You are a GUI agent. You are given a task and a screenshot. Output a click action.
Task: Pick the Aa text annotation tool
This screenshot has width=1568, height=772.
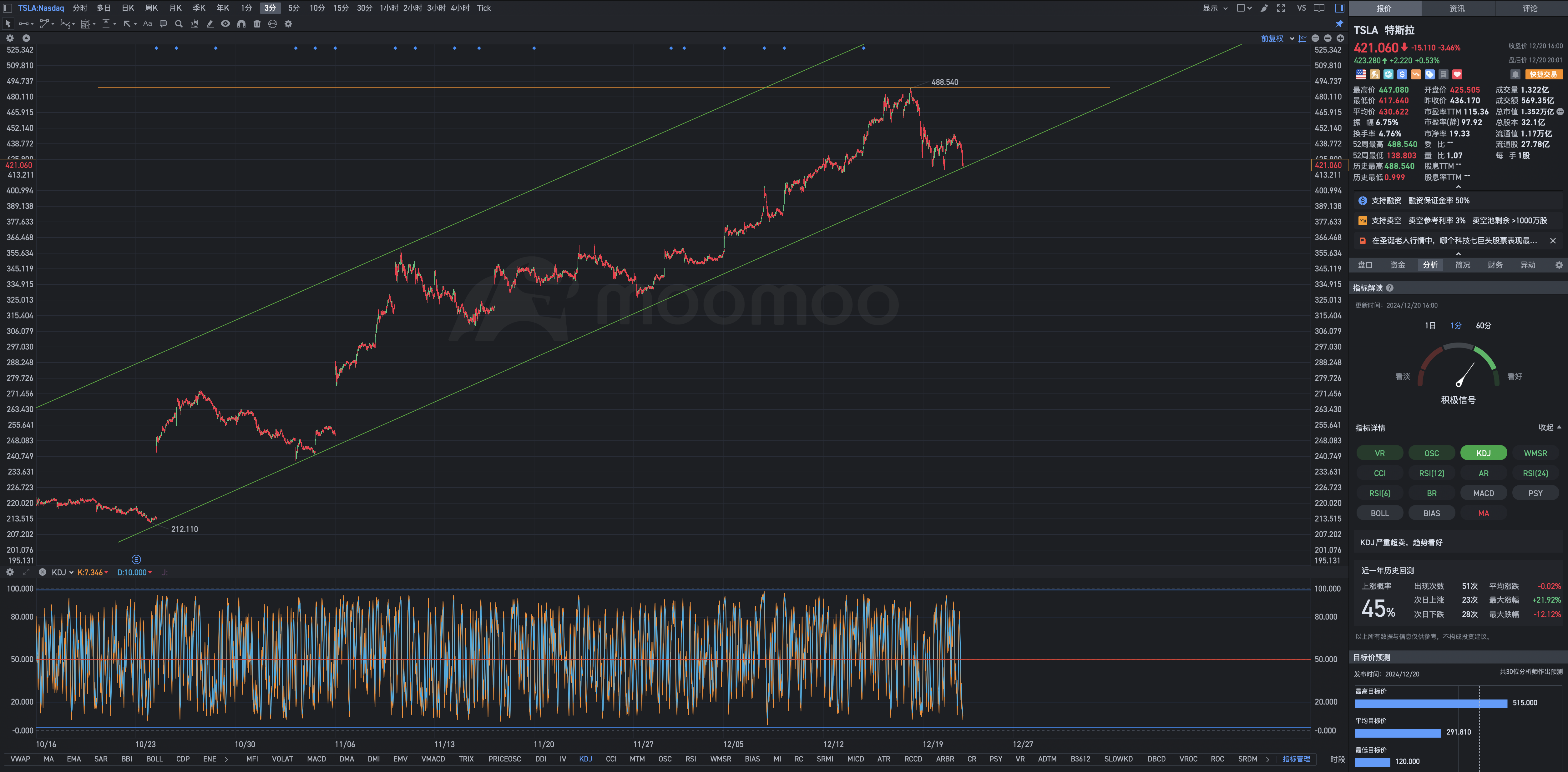pos(147,24)
